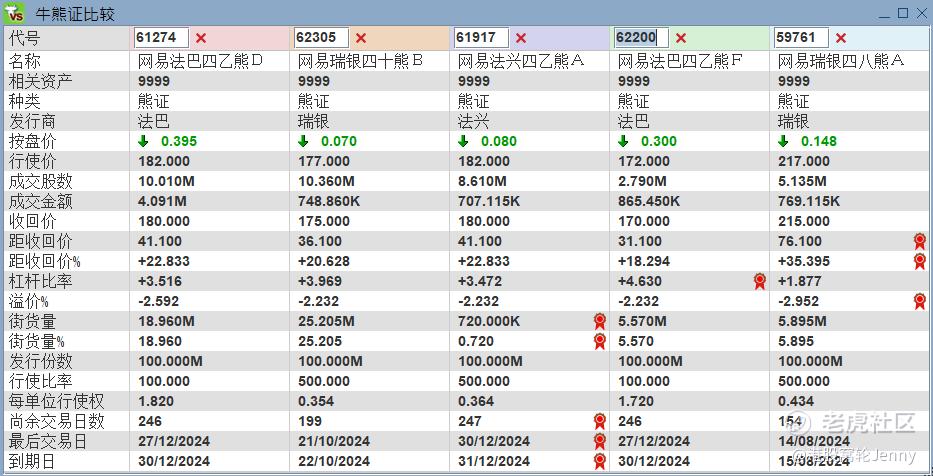Viewport: 933px width, 476px height.
Task: Click the issuer 法兴 cell
Action: tap(474, 121)
